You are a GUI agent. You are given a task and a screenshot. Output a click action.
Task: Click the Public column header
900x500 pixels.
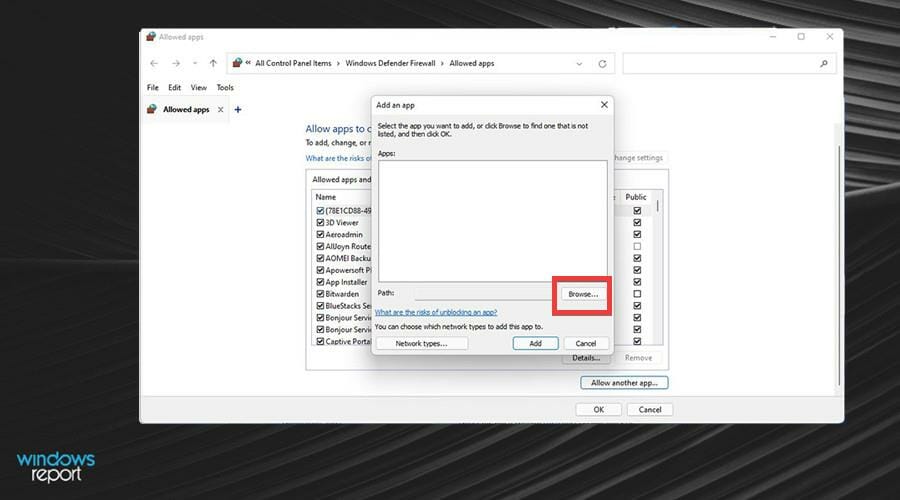[636, 197]
